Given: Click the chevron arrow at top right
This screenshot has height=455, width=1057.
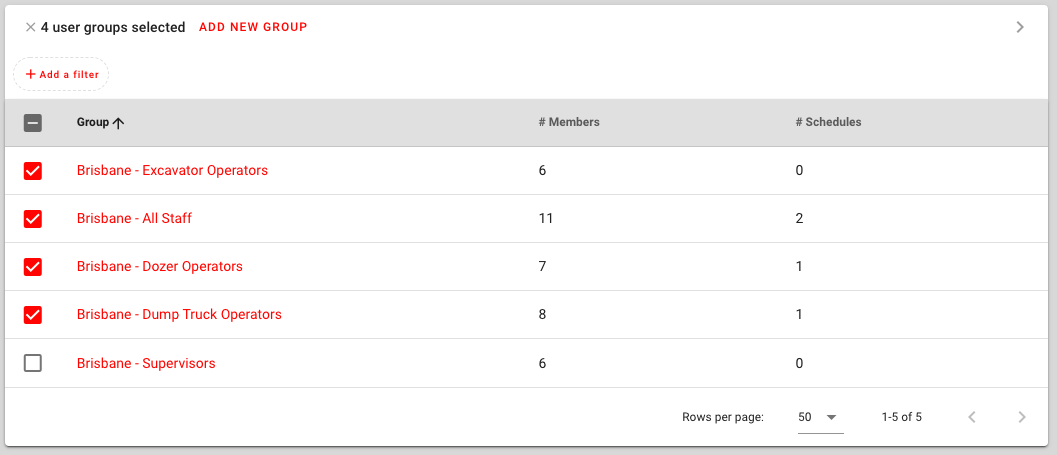Looking at the screenshot, I should pyautogui.click(x=1020, y=27).
